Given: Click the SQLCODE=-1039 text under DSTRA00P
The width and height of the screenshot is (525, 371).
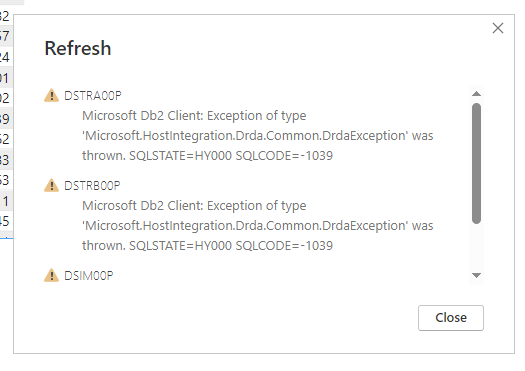Looking at the screenshot, I should (284, 156).
